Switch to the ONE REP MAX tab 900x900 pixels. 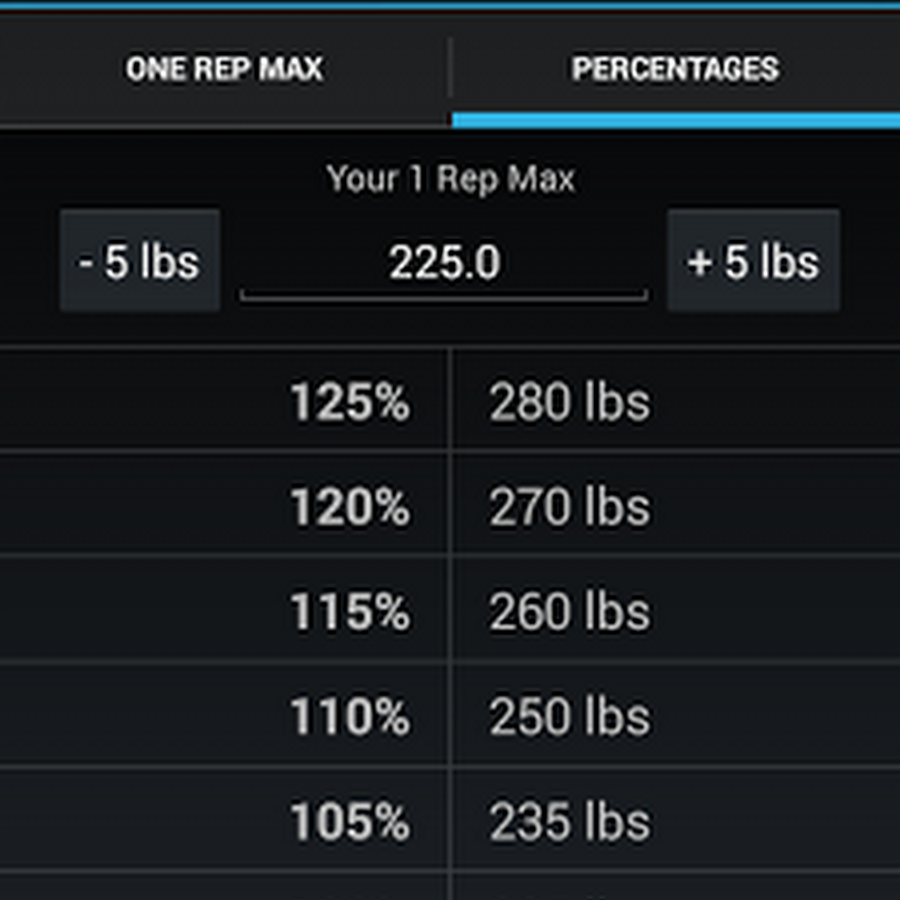click(224, 69)
